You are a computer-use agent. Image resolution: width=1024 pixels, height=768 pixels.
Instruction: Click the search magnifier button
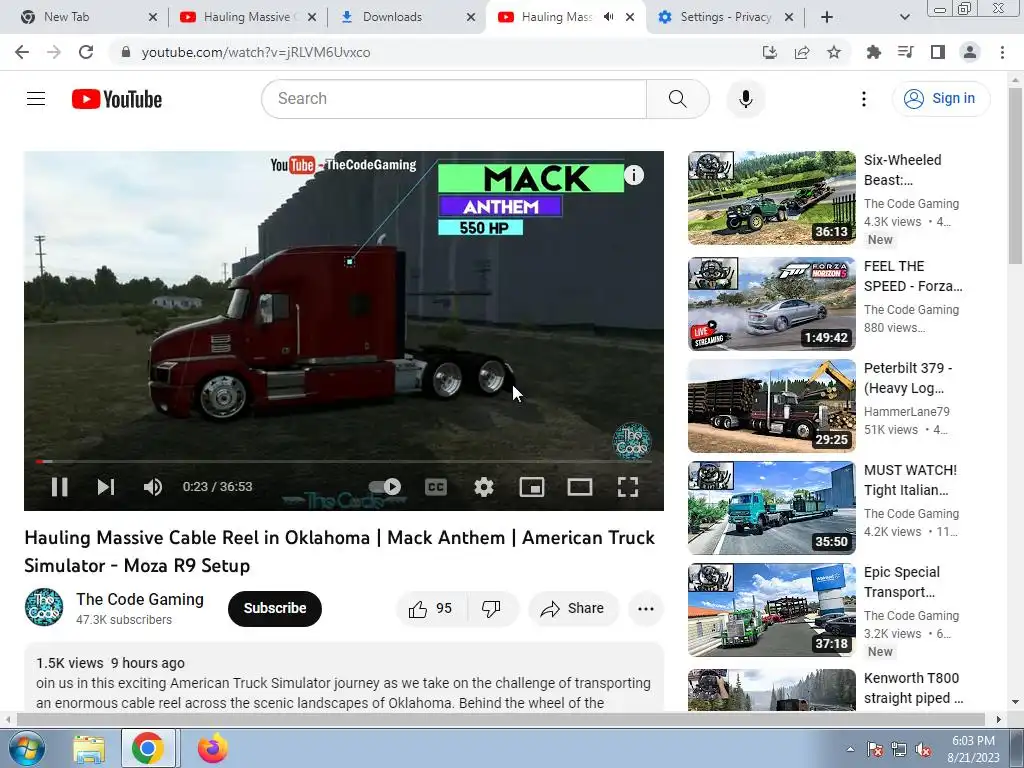(x=678, y=99)
